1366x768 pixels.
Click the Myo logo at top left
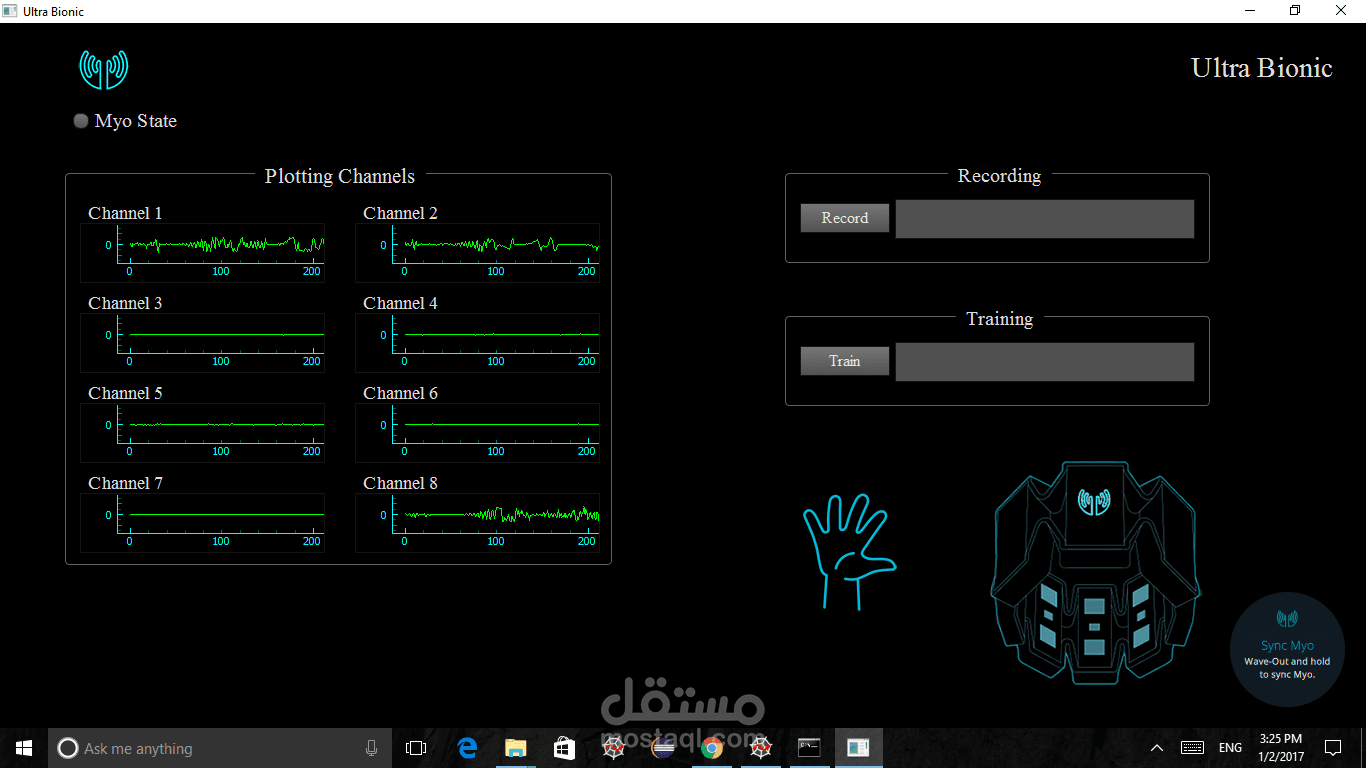click(103, 68)
